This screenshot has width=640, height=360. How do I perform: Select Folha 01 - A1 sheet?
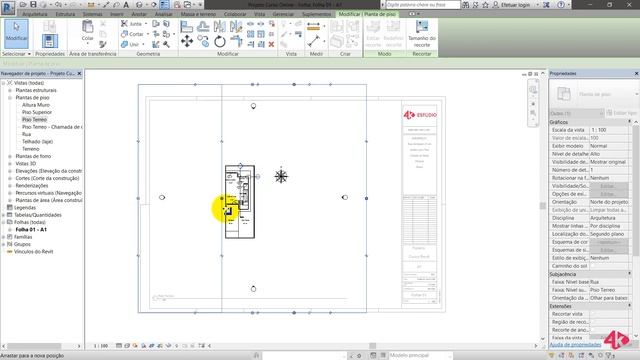pyautogui.click(x=31, y=230)
